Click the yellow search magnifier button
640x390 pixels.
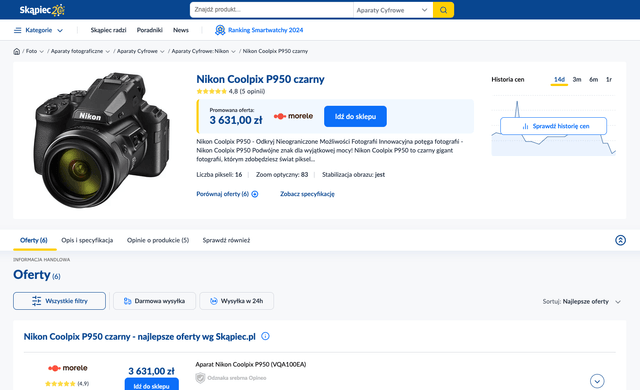click(x=443, y=10)
